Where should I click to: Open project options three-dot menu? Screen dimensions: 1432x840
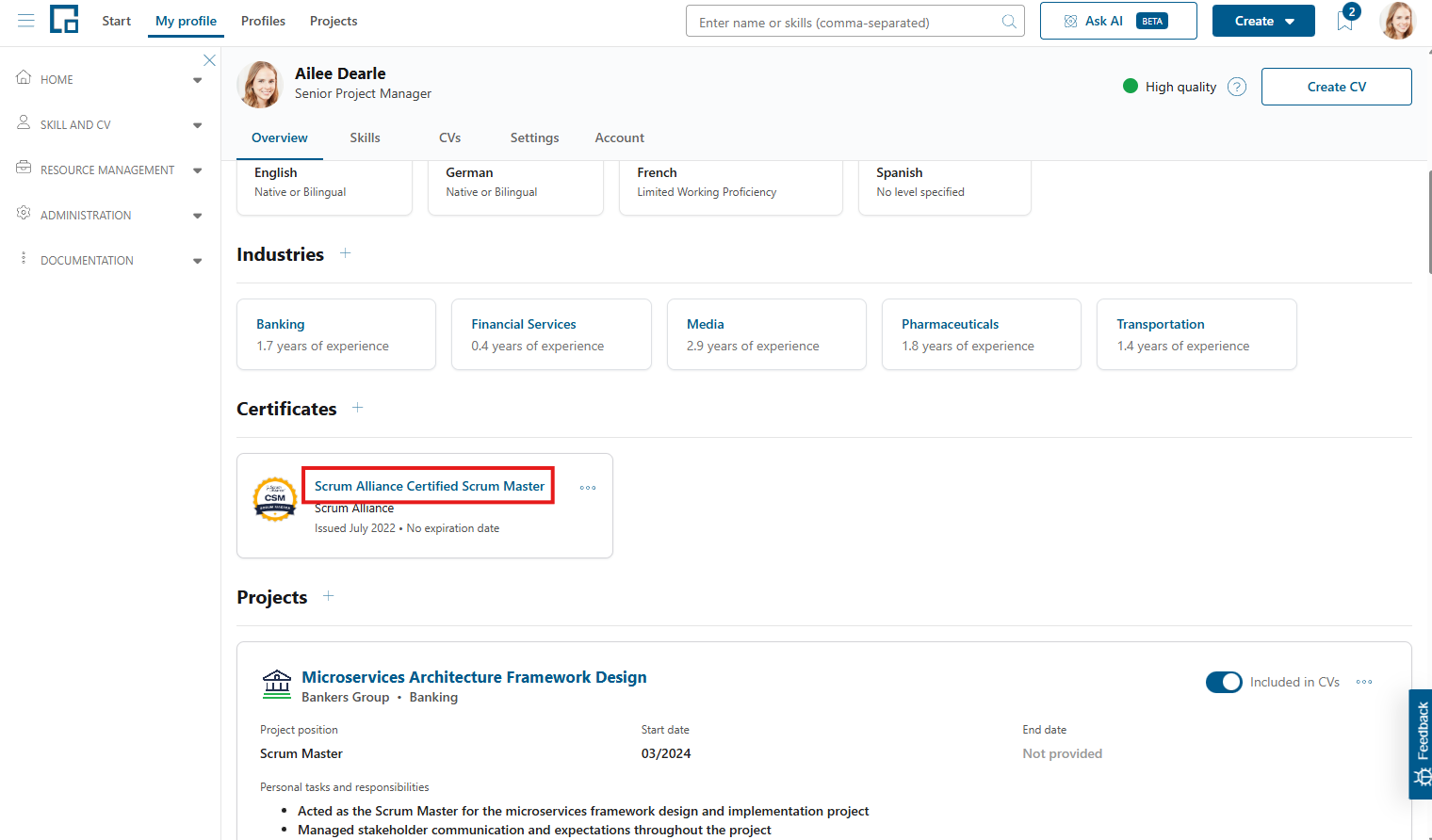pos(1364,682)
